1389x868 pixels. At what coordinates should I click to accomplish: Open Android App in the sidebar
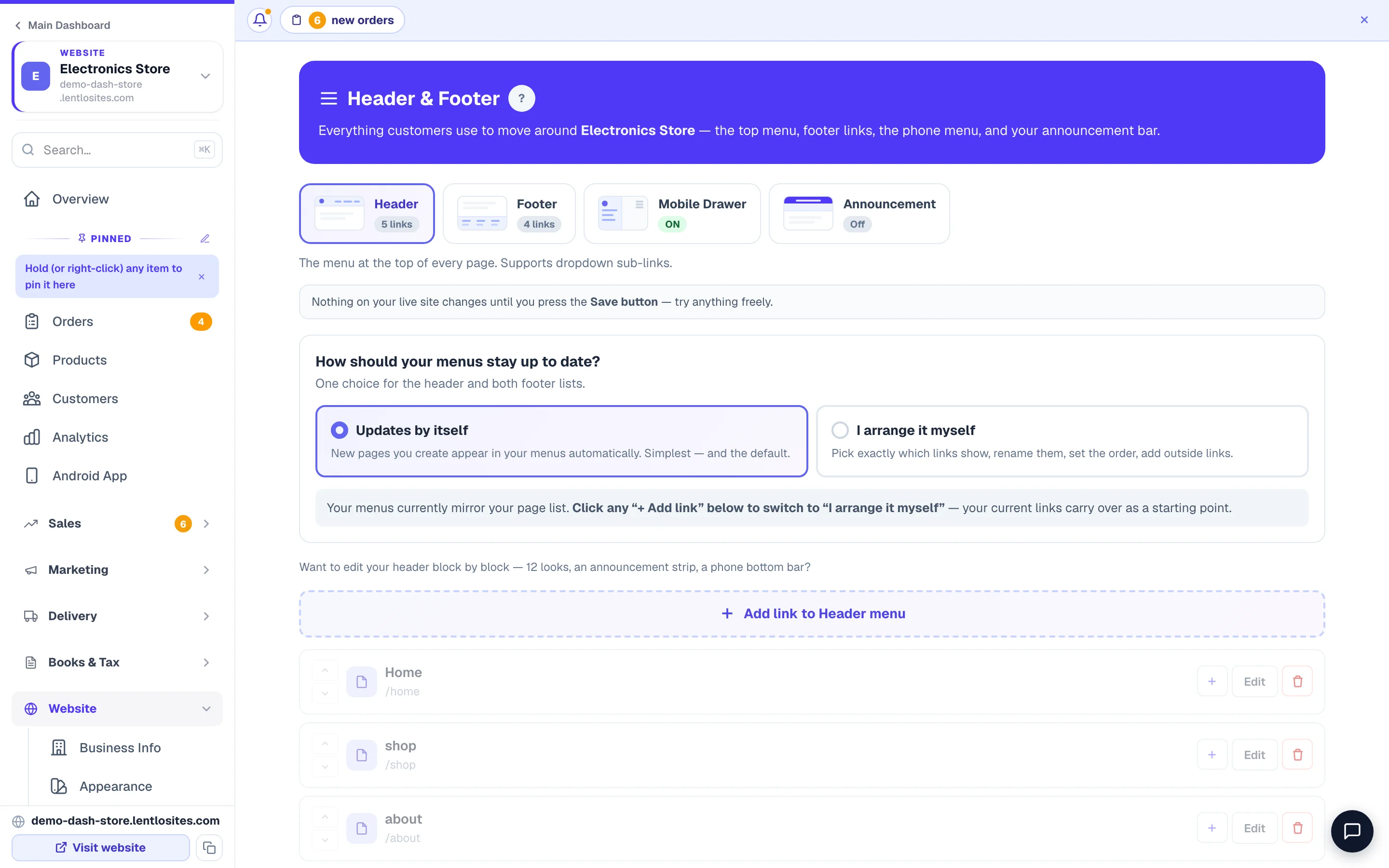pyautogui.click(x=117, y=476)
